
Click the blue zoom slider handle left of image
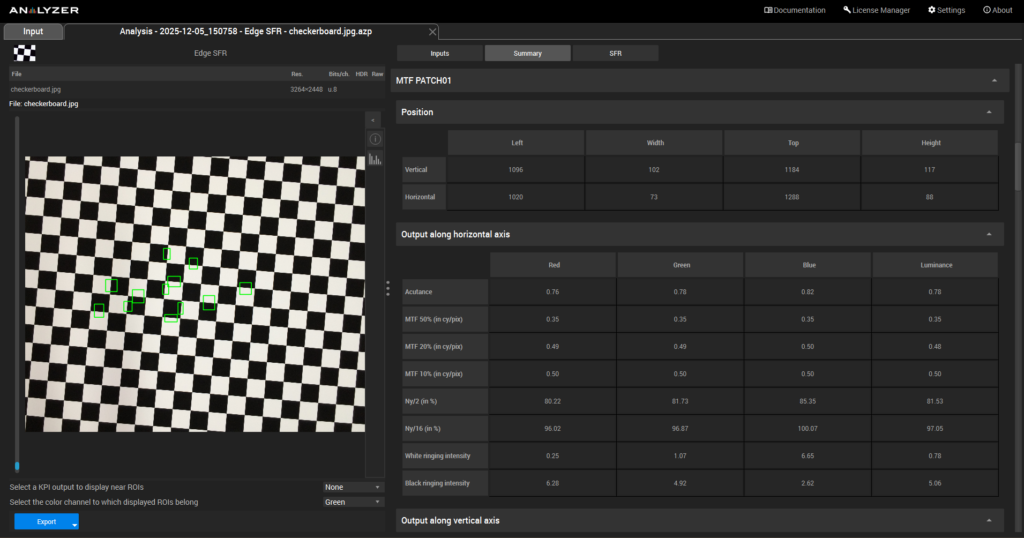pos(17,466)
